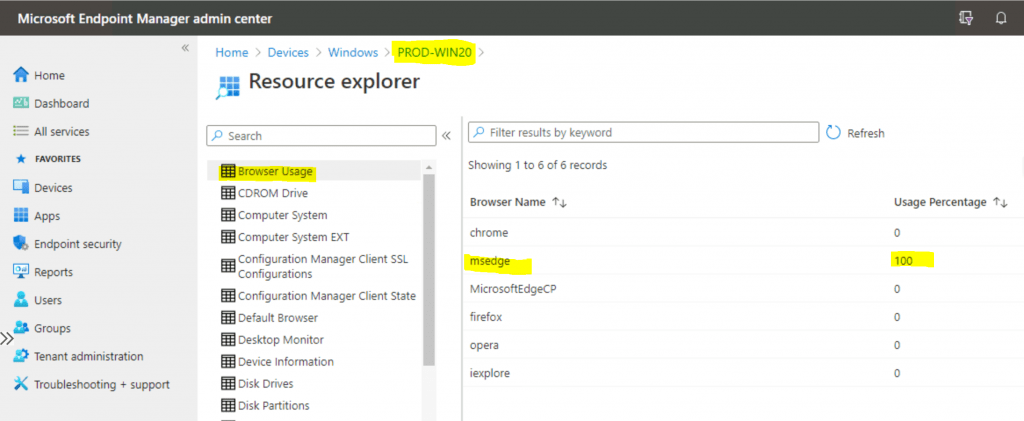This screenshot has height=421, width=1024.
Task: Select the chrome row
Action: pos(743,232)
